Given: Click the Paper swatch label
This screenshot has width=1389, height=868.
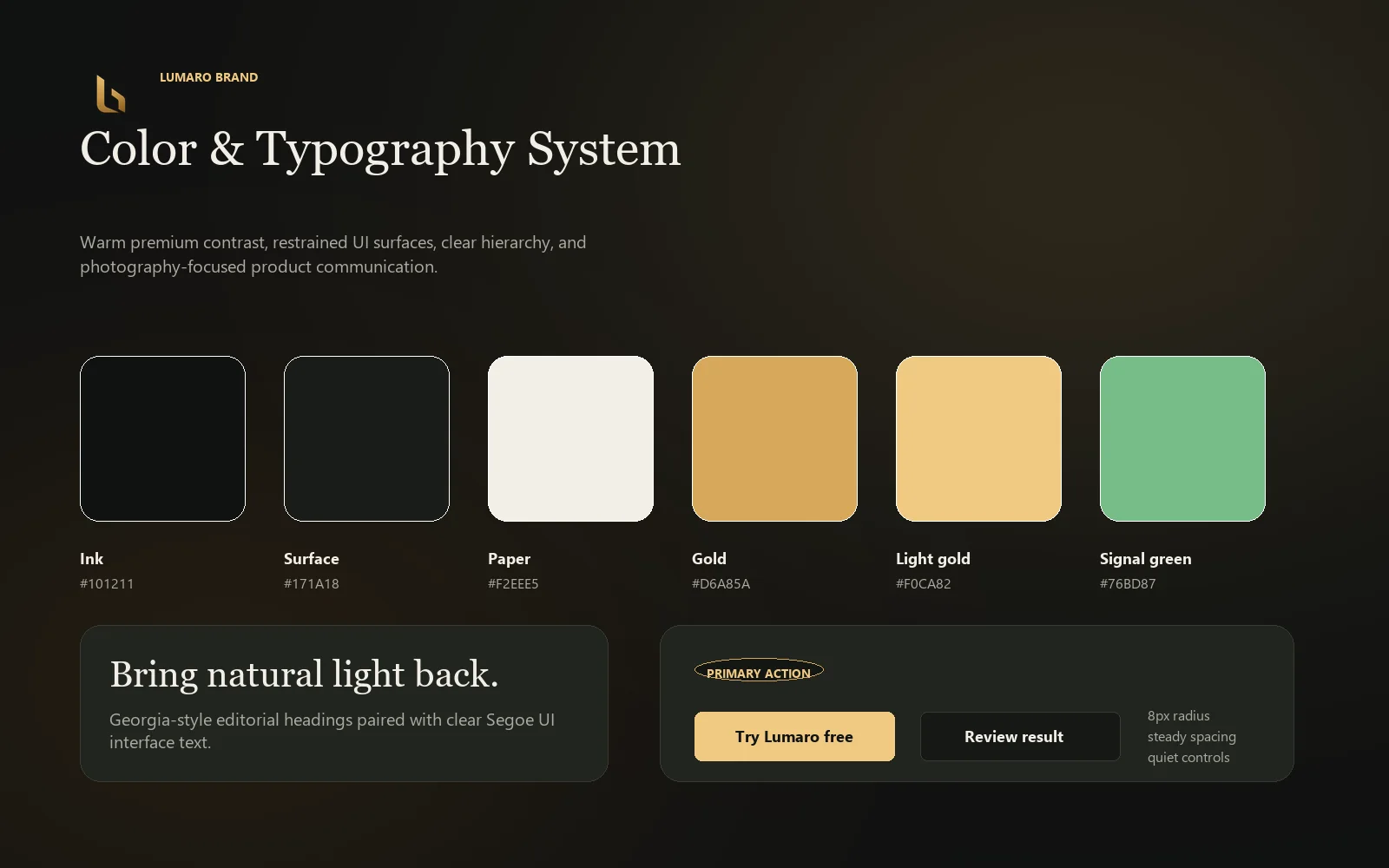Looking at the screenshot, I should pyautogui.click(x=509, y=559).
